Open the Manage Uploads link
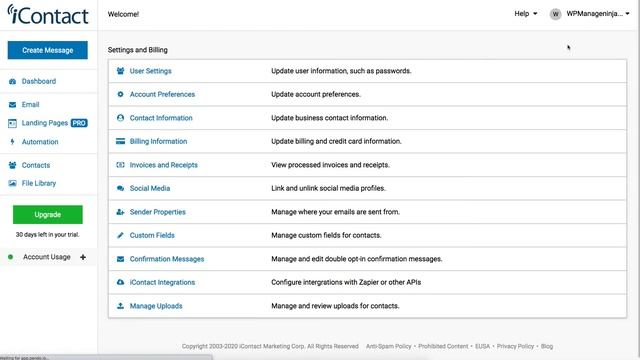This screenshot has height=360, width=640. (156, 306)
